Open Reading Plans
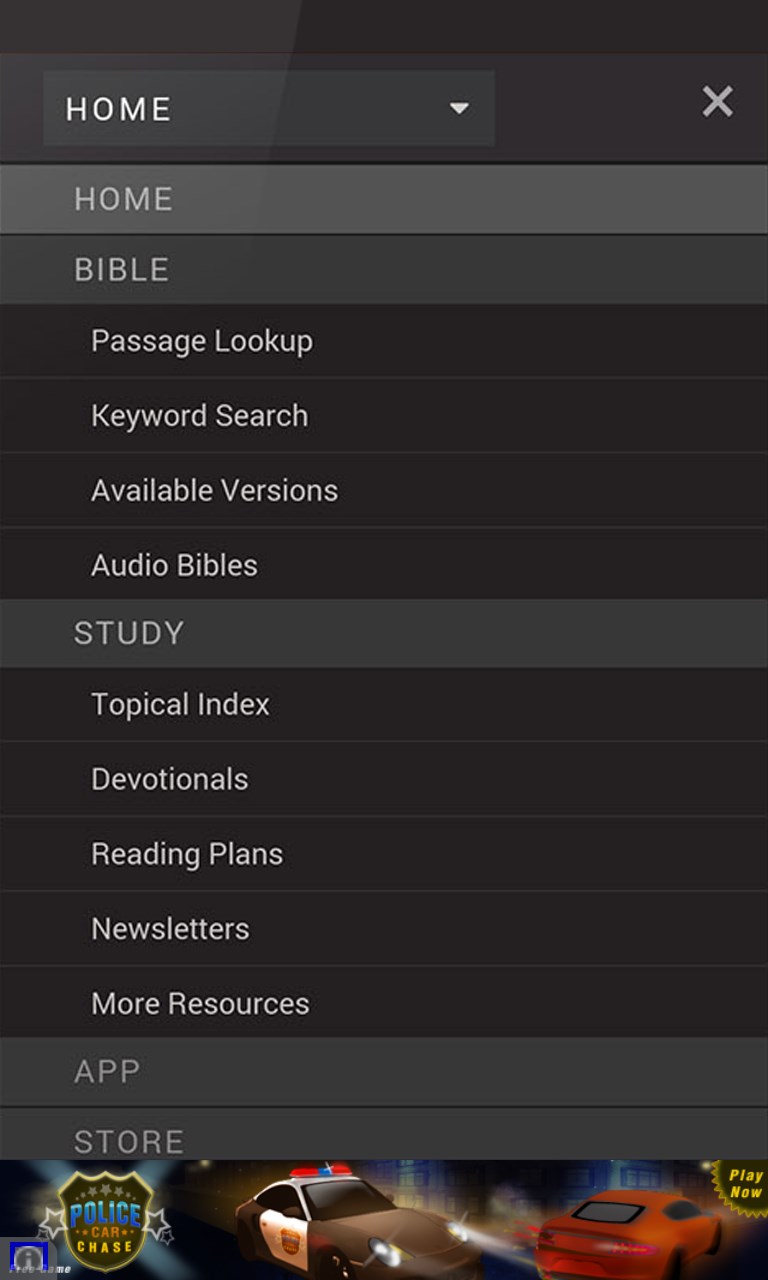Screen dimensions: 768x1280 187,853
